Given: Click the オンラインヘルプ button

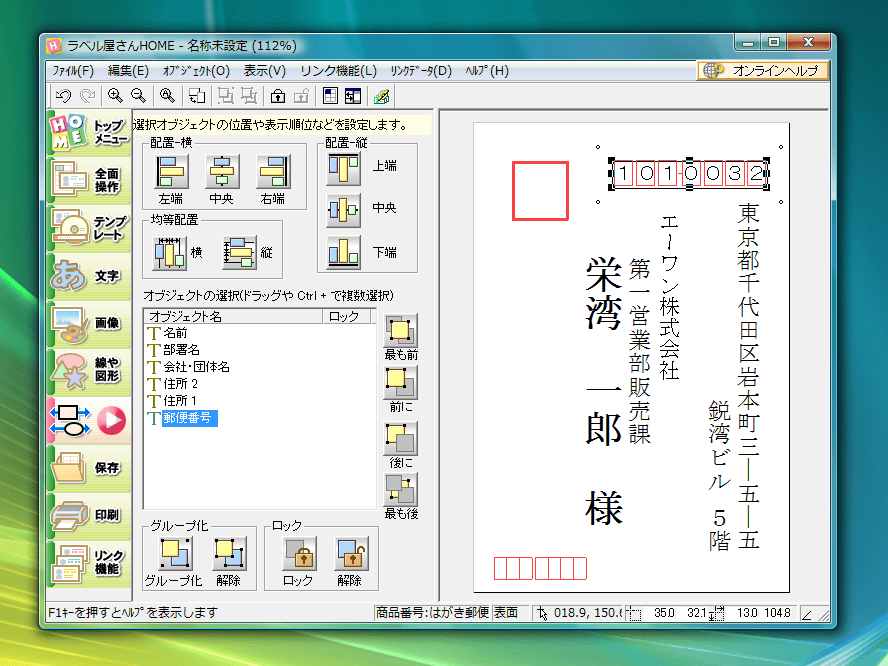Looking at the screenshot, I should (762, 71).
